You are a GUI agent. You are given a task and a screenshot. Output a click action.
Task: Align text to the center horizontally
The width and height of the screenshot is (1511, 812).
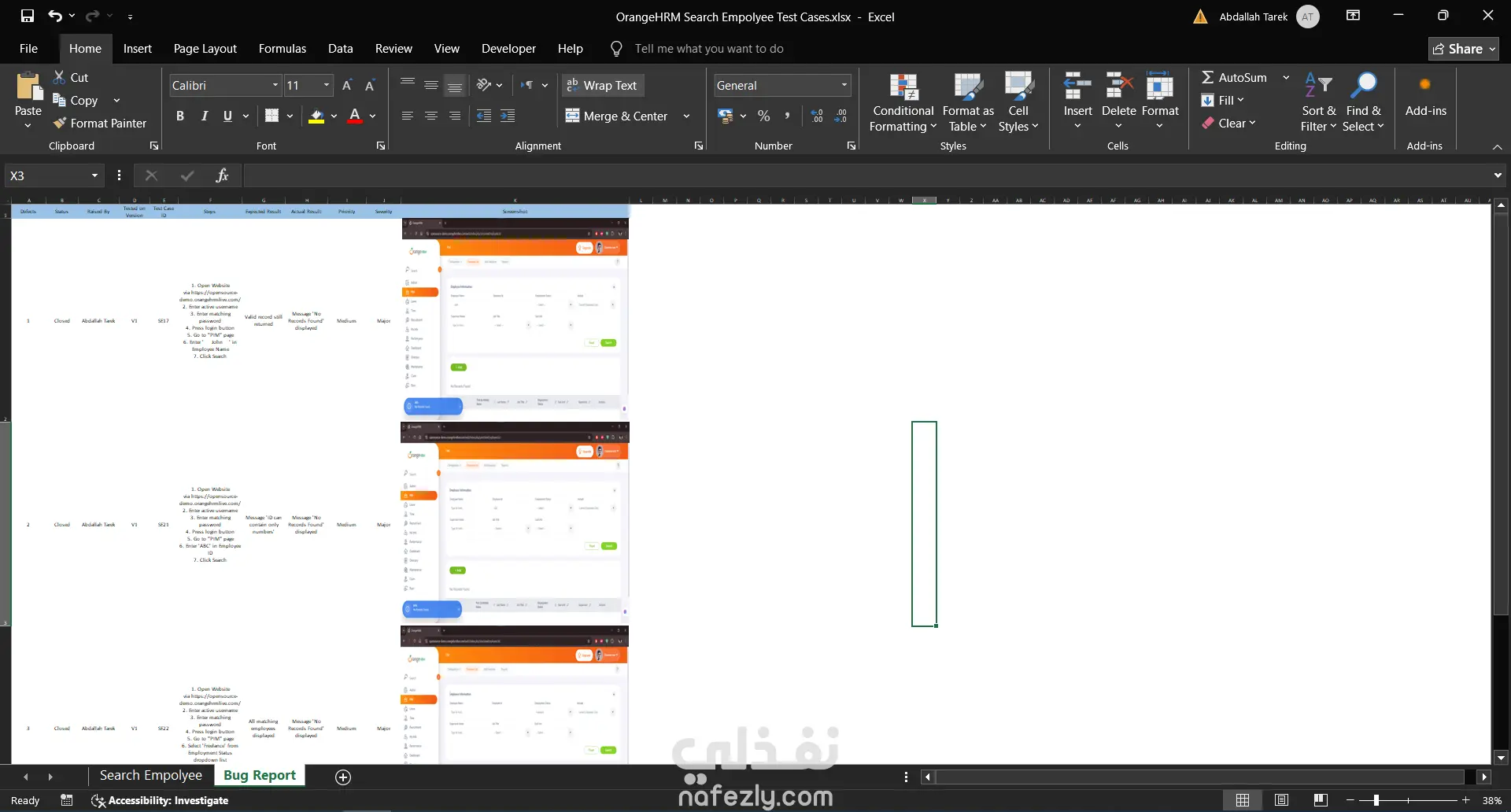[x=431, y=116]
